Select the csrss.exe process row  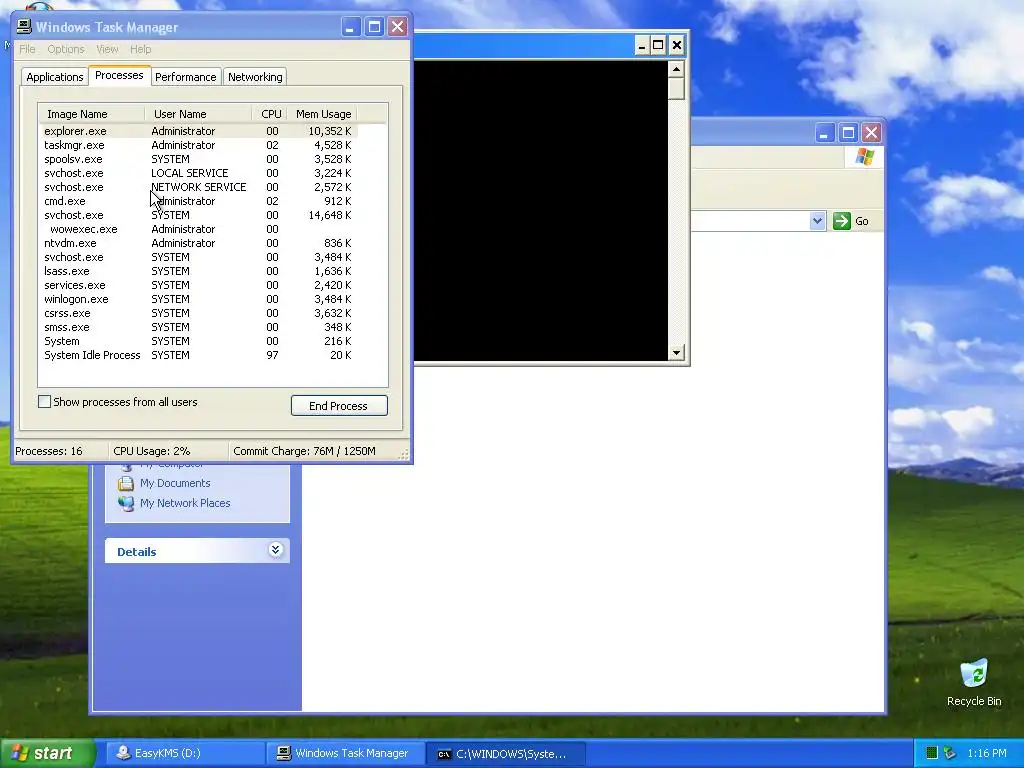(x=198, y=313)
